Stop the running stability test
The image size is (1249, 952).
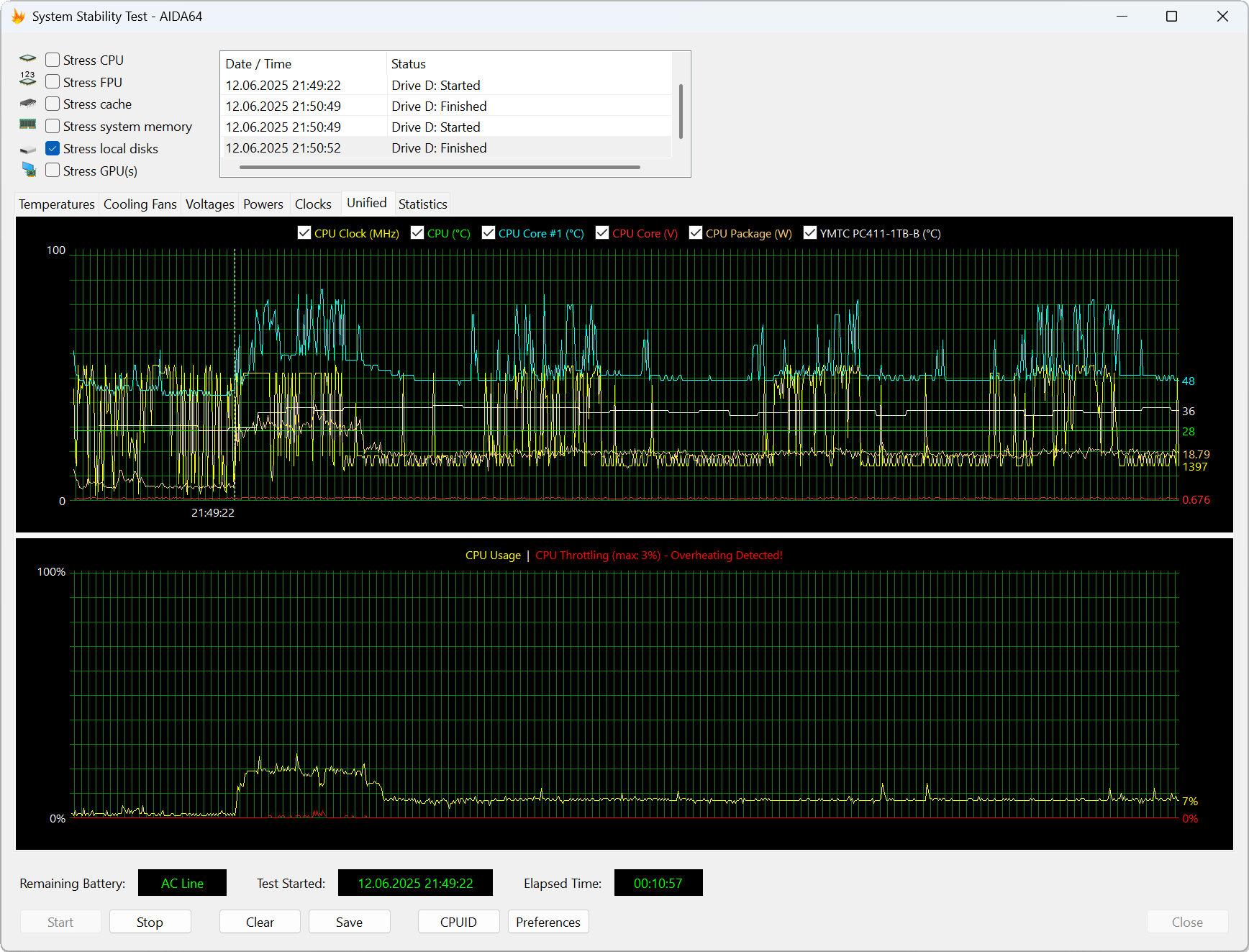pos(150,922)
